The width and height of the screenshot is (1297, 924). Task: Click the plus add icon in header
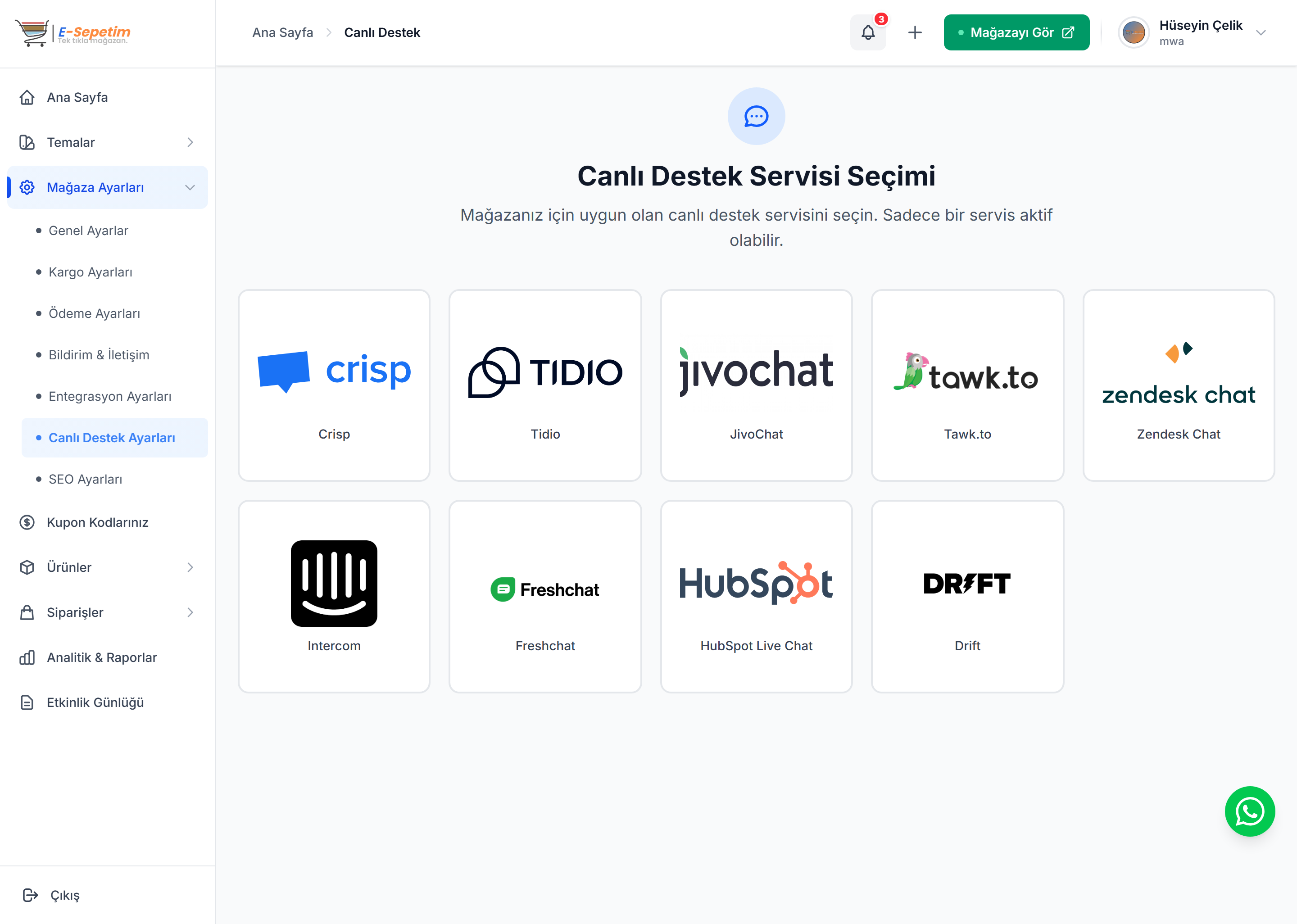click(x=915, y=32)
